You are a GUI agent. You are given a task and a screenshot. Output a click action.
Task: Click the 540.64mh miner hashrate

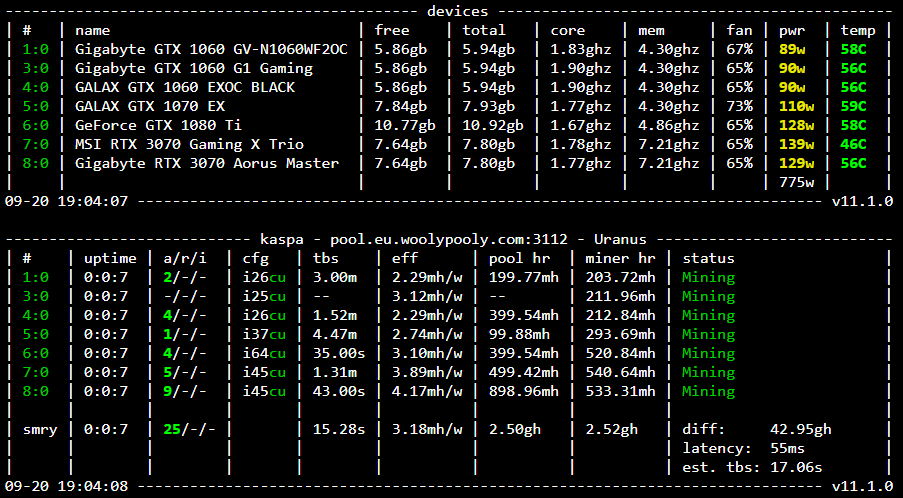click(x=620, y=372)
